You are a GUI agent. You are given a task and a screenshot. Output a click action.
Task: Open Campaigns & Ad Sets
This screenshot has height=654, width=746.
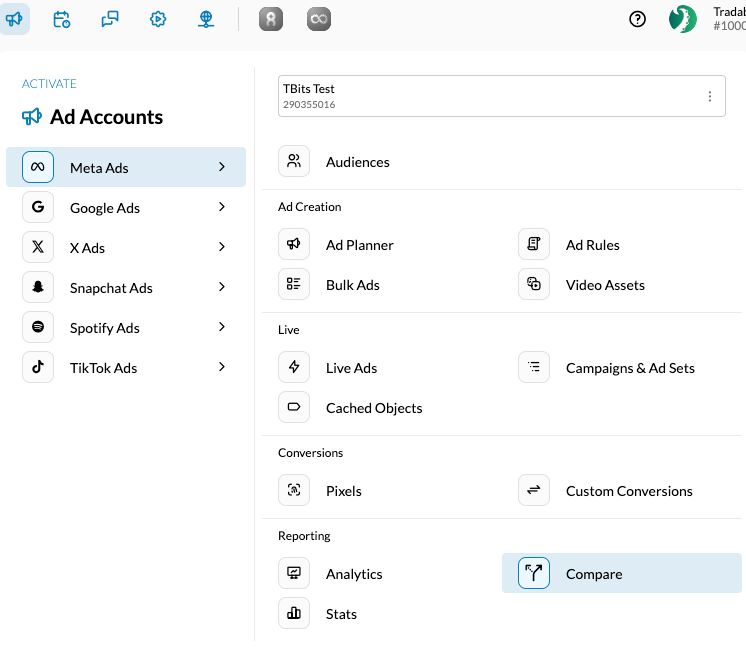(629, 368)
